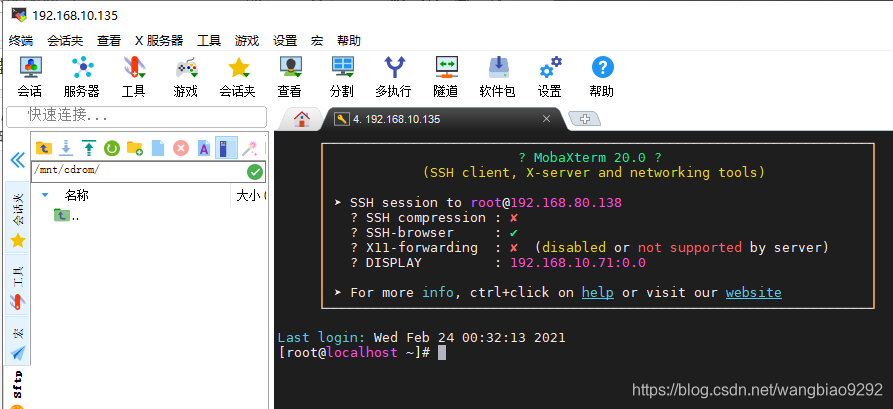Click the 大小 column header
Screen dimensions: 893x409
point(249,196)
